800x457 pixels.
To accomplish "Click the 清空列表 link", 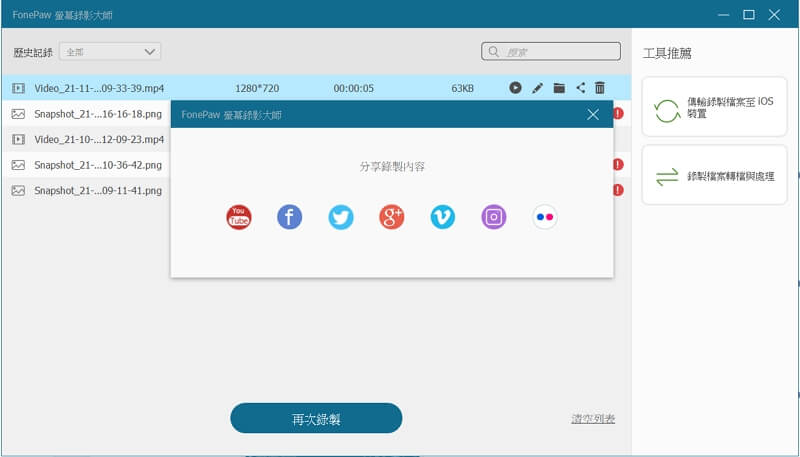I will pos(593,419).
